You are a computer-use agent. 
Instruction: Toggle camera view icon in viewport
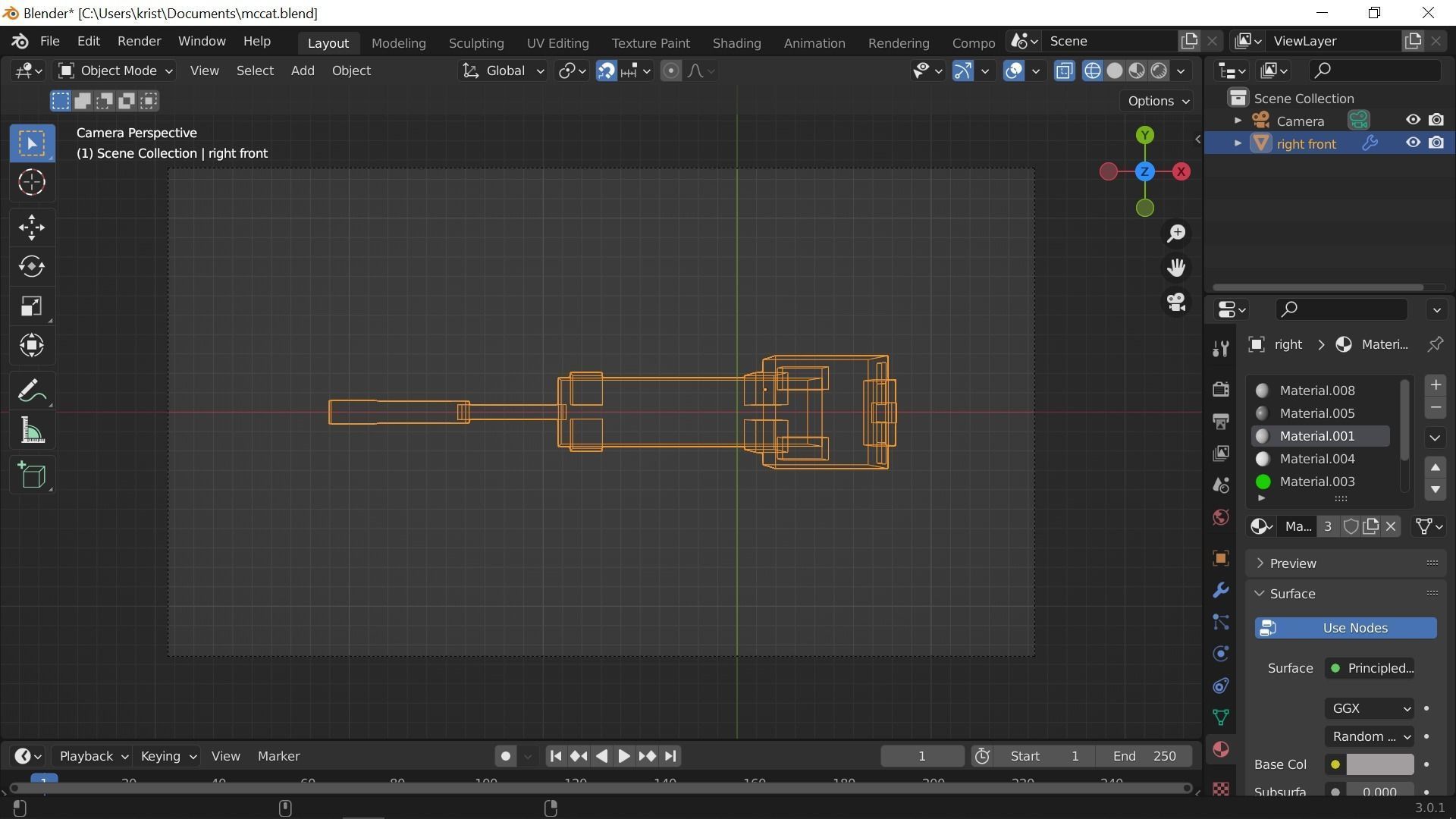click(1176, 303)
